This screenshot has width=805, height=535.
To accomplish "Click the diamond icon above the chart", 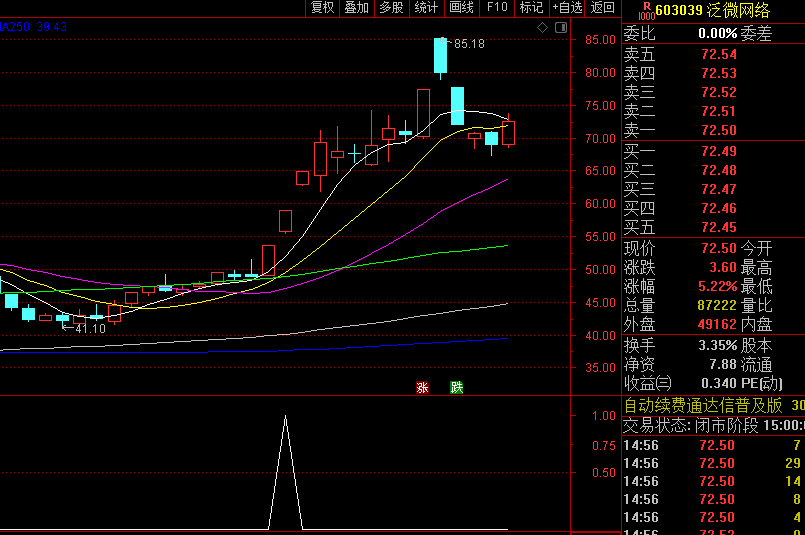I will click(543, 28).
